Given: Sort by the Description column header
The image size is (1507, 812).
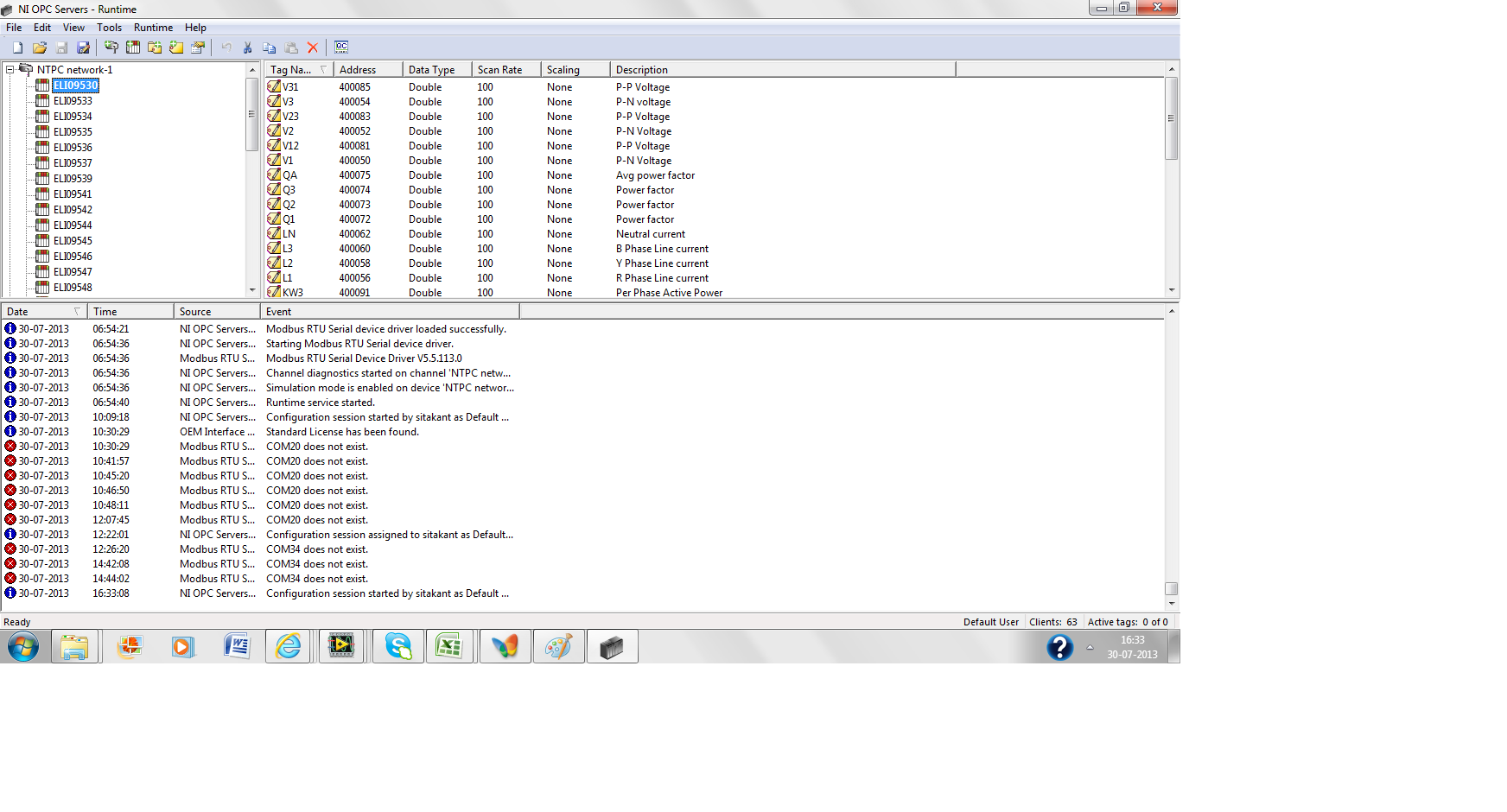Looking at the screenshot, I should (783, 70).
